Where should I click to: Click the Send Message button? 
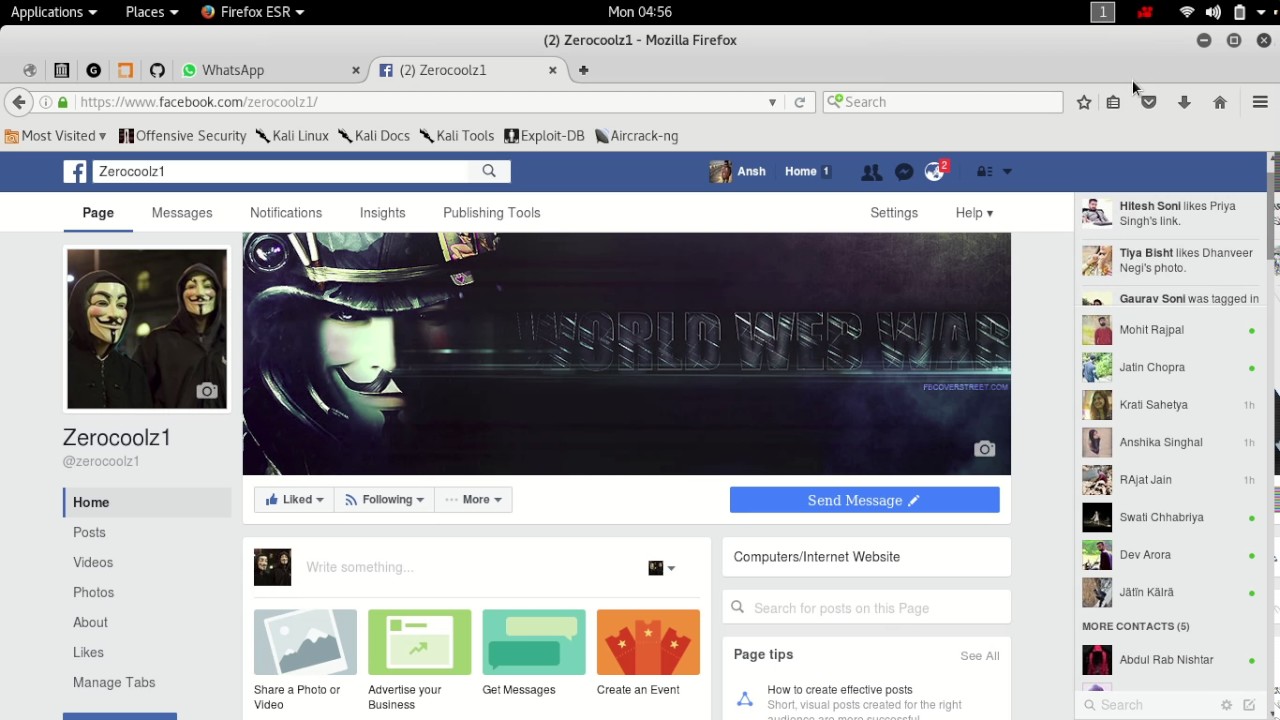coord(865,500)
